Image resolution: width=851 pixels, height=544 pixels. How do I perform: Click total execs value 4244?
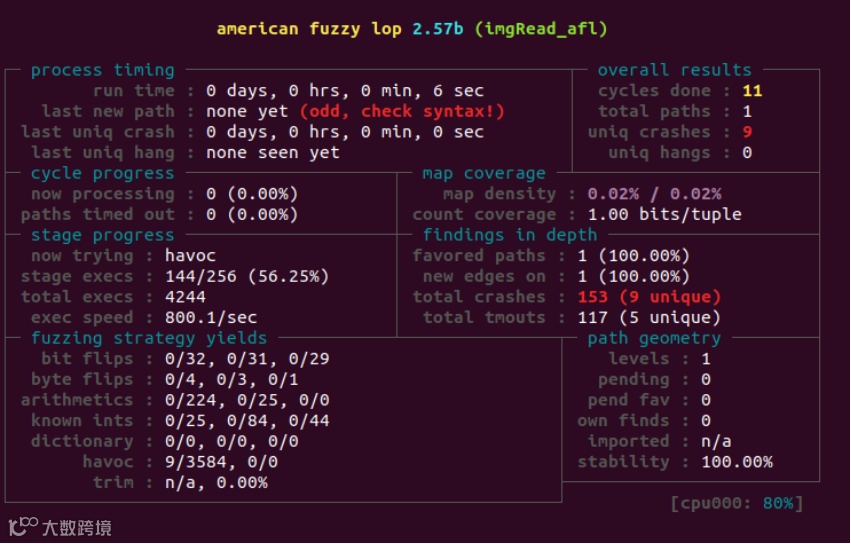[185, 297]
